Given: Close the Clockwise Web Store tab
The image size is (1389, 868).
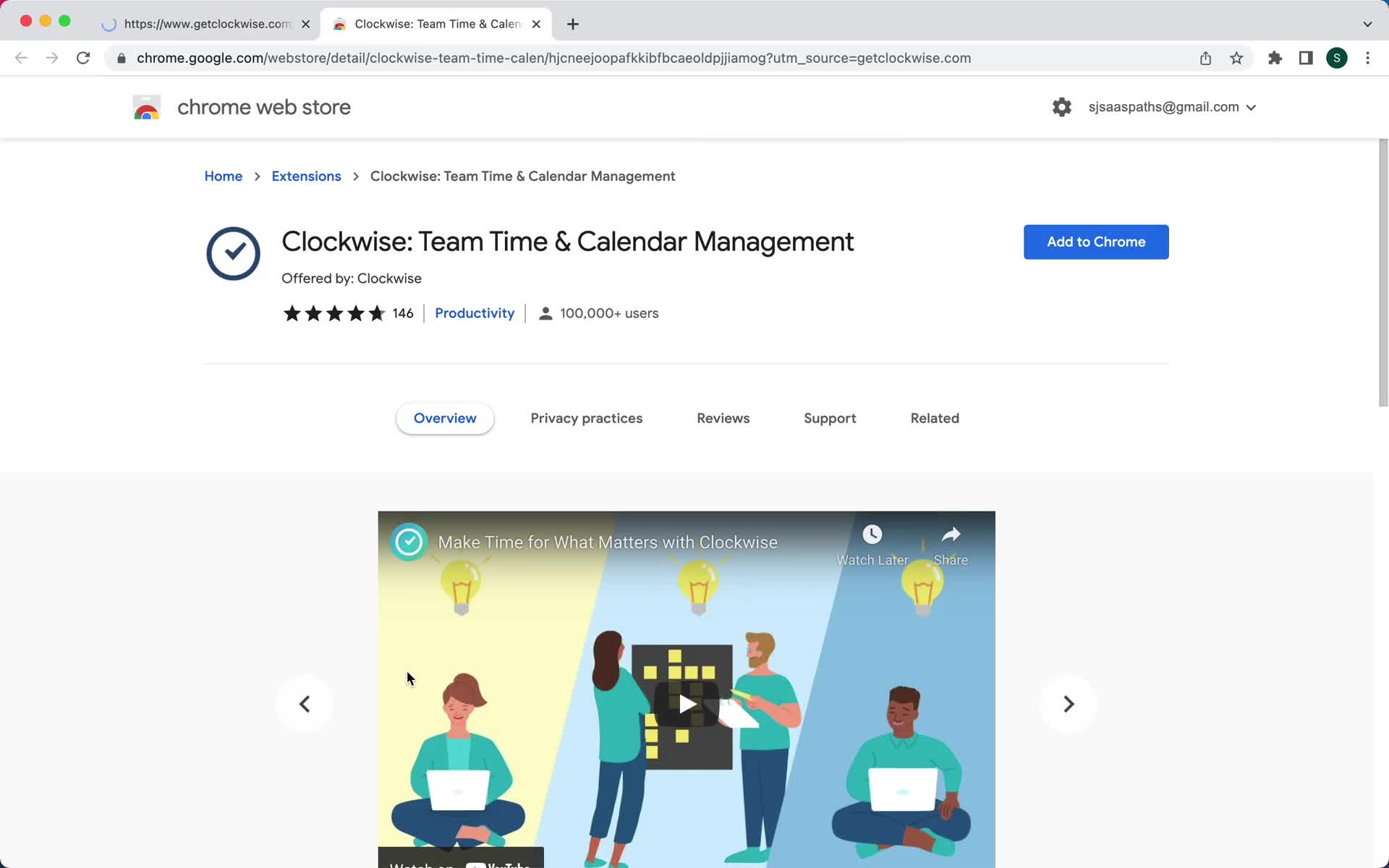Looking at the screenshot, I should 536,24.
